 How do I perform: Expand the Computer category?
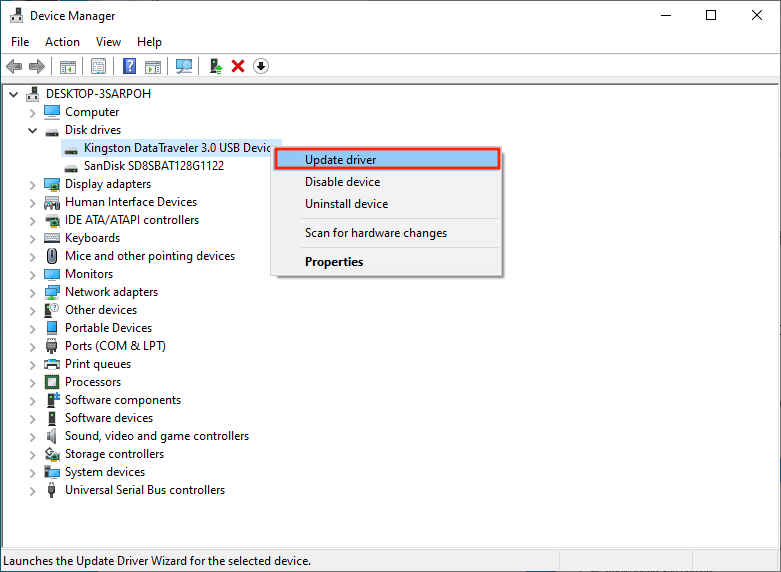click(x=33, y=113)
